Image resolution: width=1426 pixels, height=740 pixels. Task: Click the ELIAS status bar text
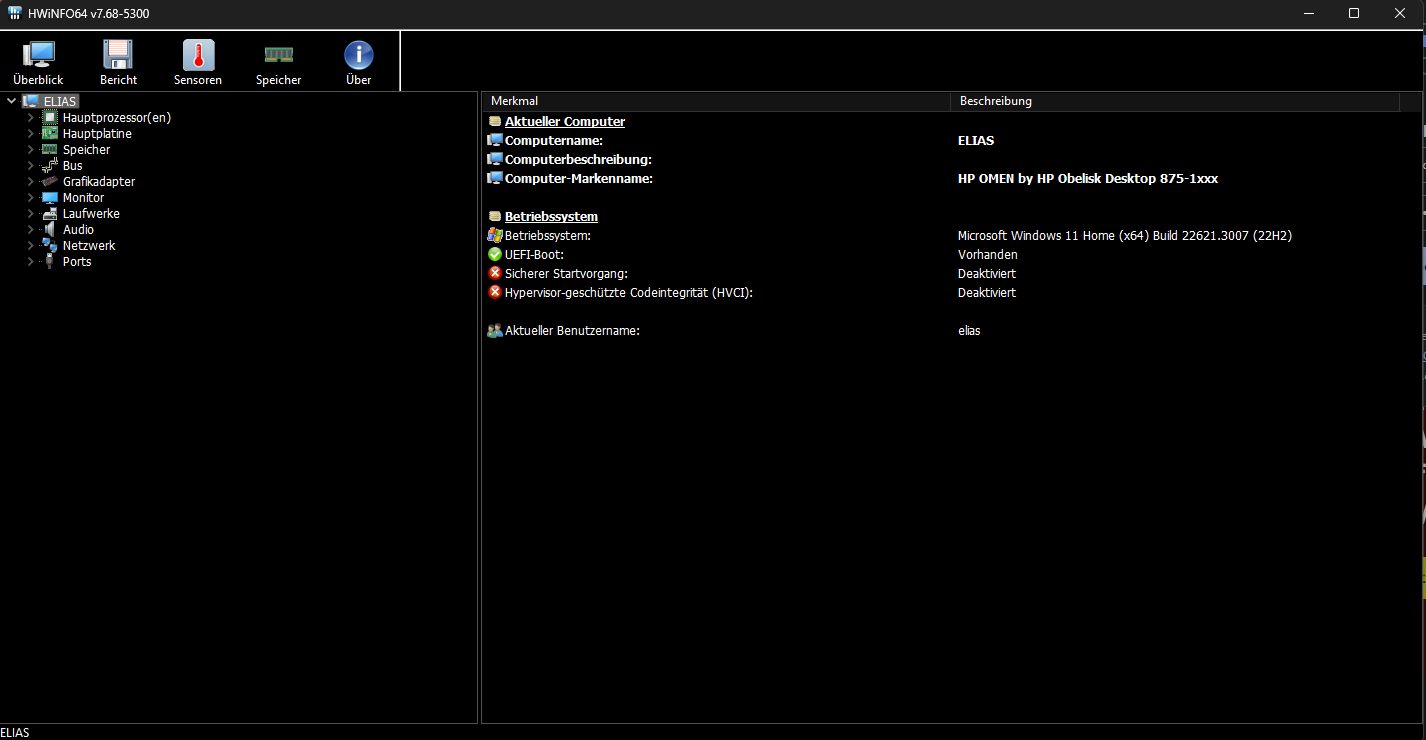tap(15, 732)
